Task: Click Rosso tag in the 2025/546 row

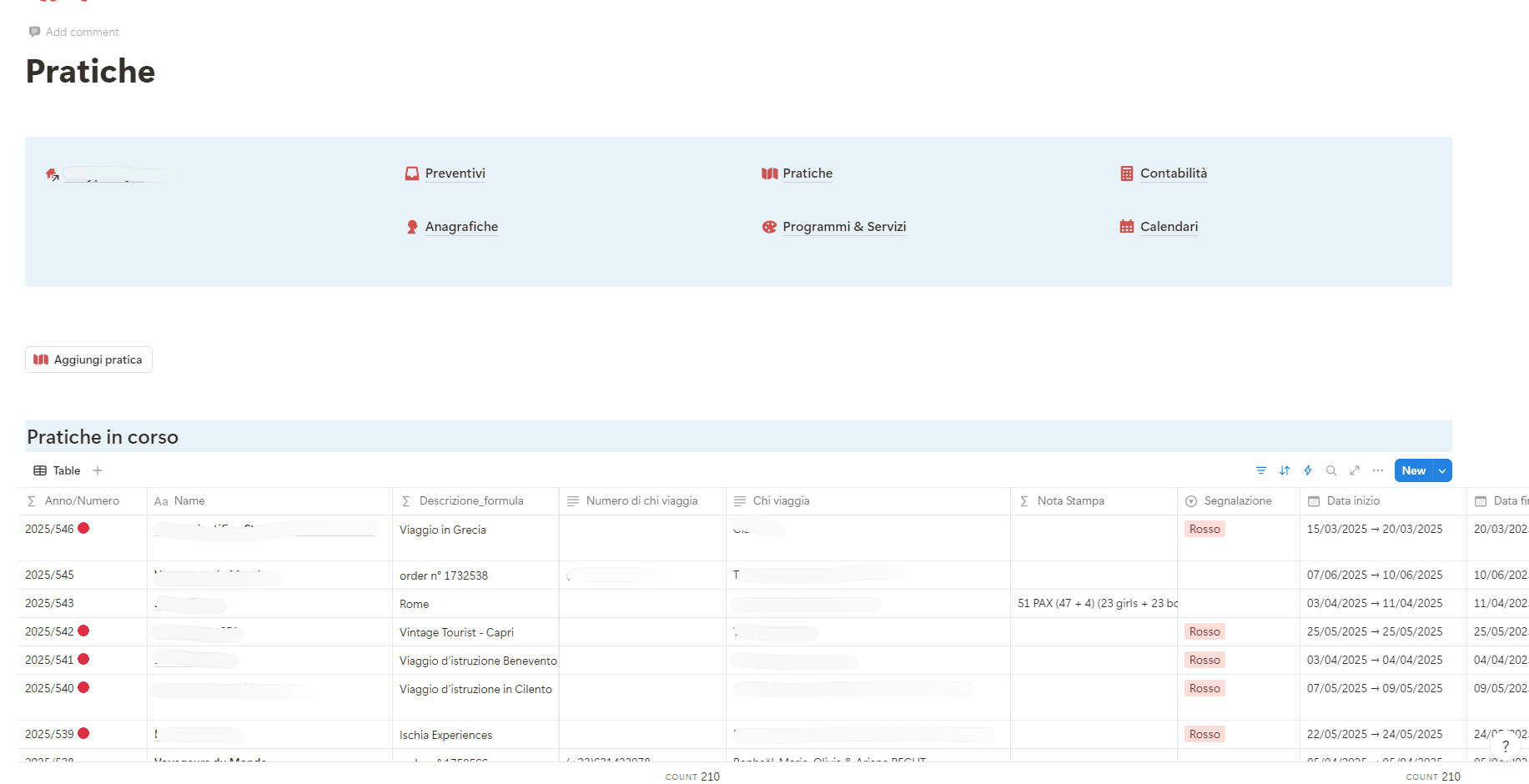Action: 1205,529
